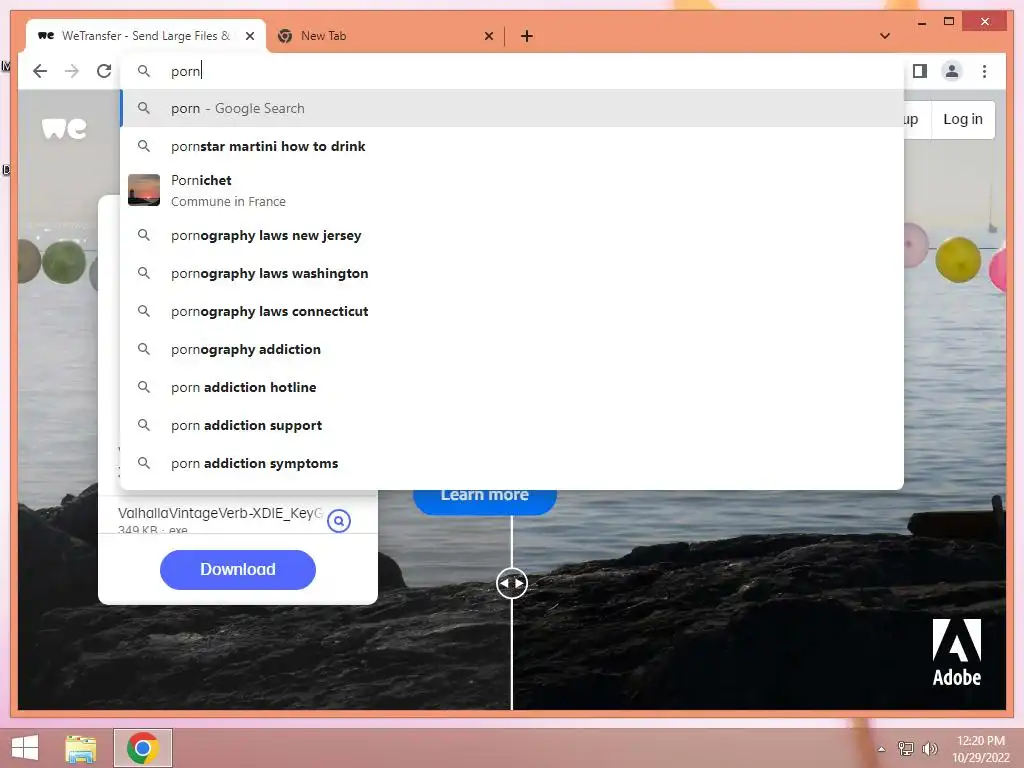Image resolution: width=1024 pixels, height=768 pixels.
Task: Select the Pornichet commune suggestion
Action: (x=512, y=190)
